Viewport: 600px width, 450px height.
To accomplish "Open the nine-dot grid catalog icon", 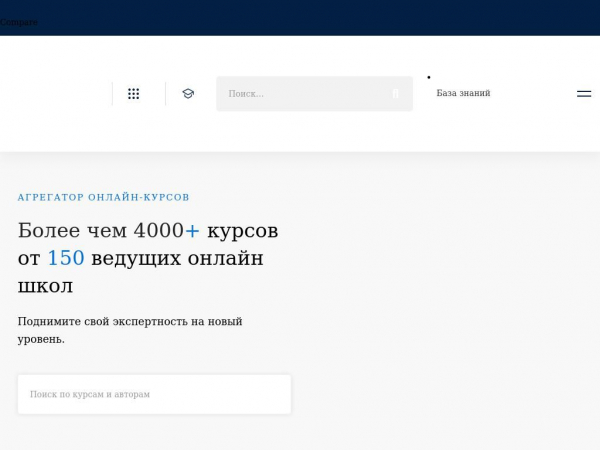I will (133, 94).
